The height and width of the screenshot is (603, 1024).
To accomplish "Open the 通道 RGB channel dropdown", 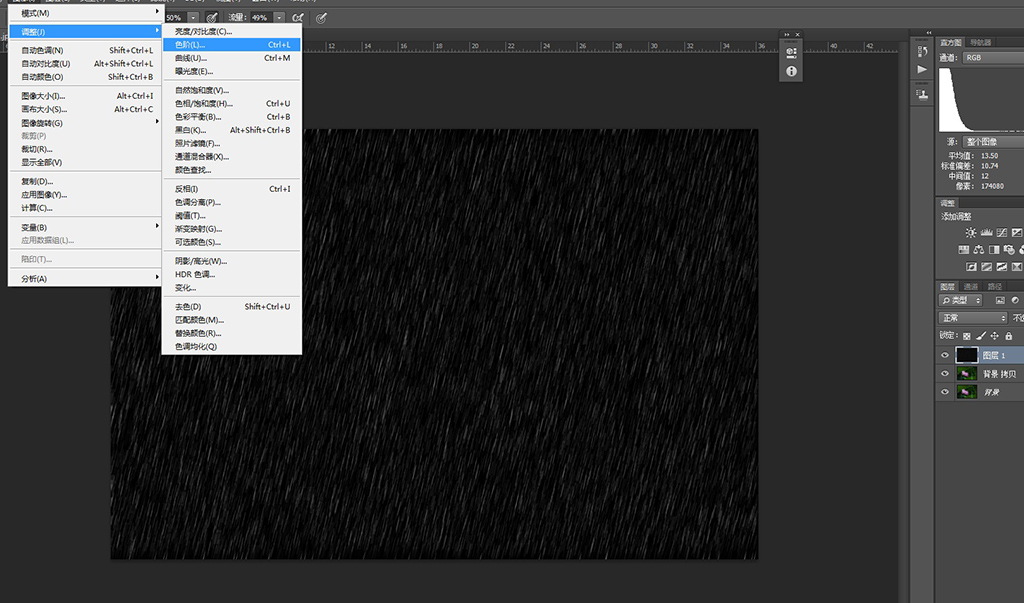I will click(990, 58).
